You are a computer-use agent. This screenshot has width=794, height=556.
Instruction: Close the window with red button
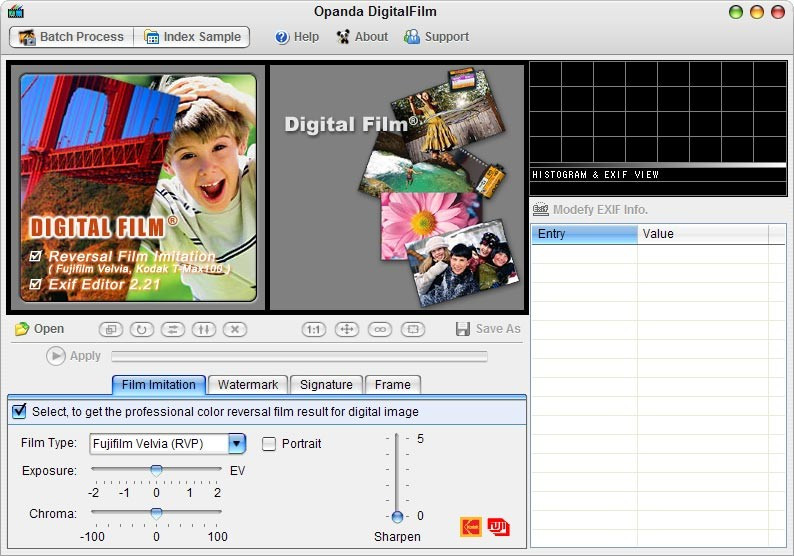[x=778, y=12]
